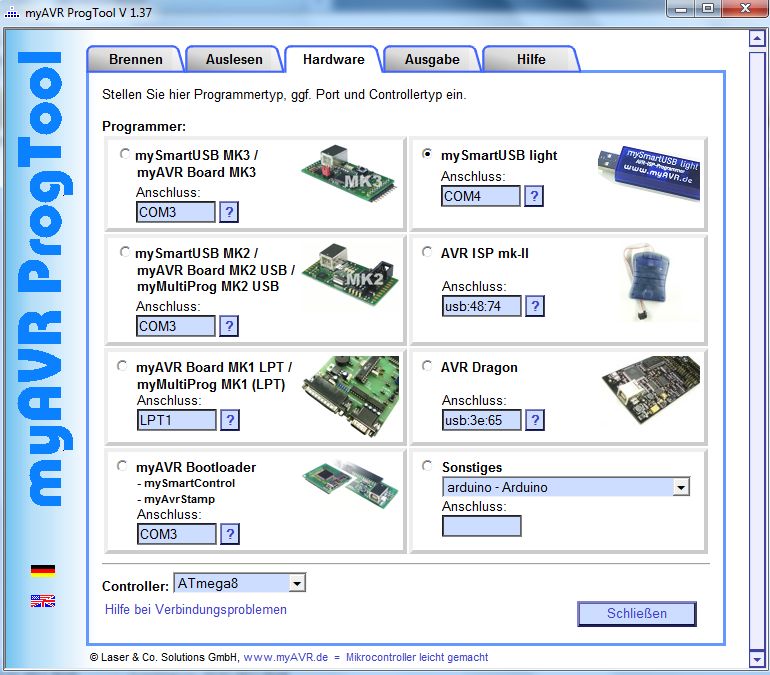Open the Brennen tab

(136, 59)
